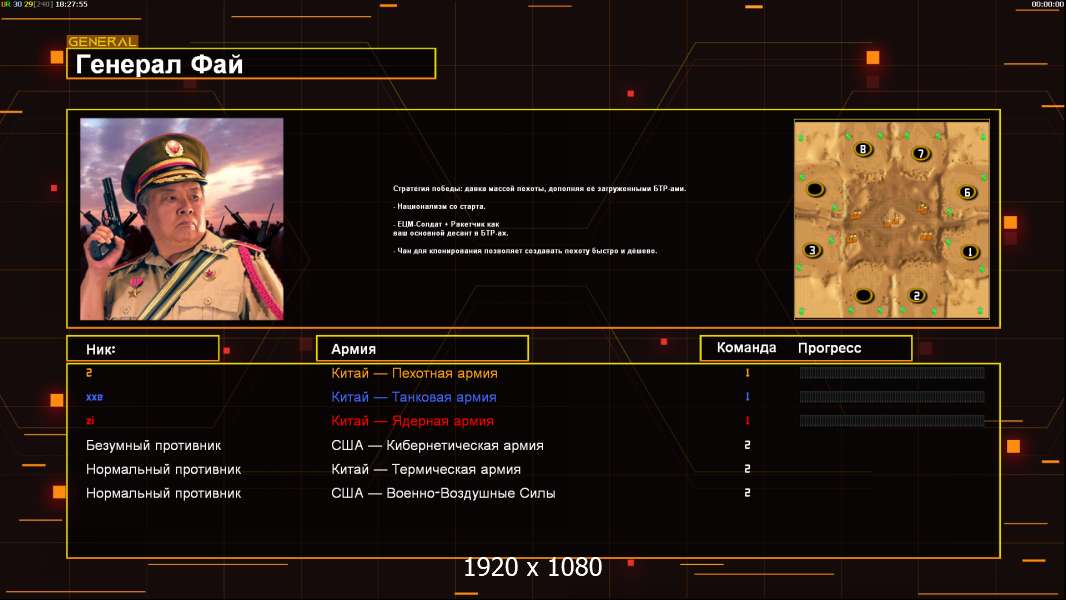The width and height of the screenshot is (1066, 600).
Task: Click the progress bar of player xxe
Action: coord(892,397)
